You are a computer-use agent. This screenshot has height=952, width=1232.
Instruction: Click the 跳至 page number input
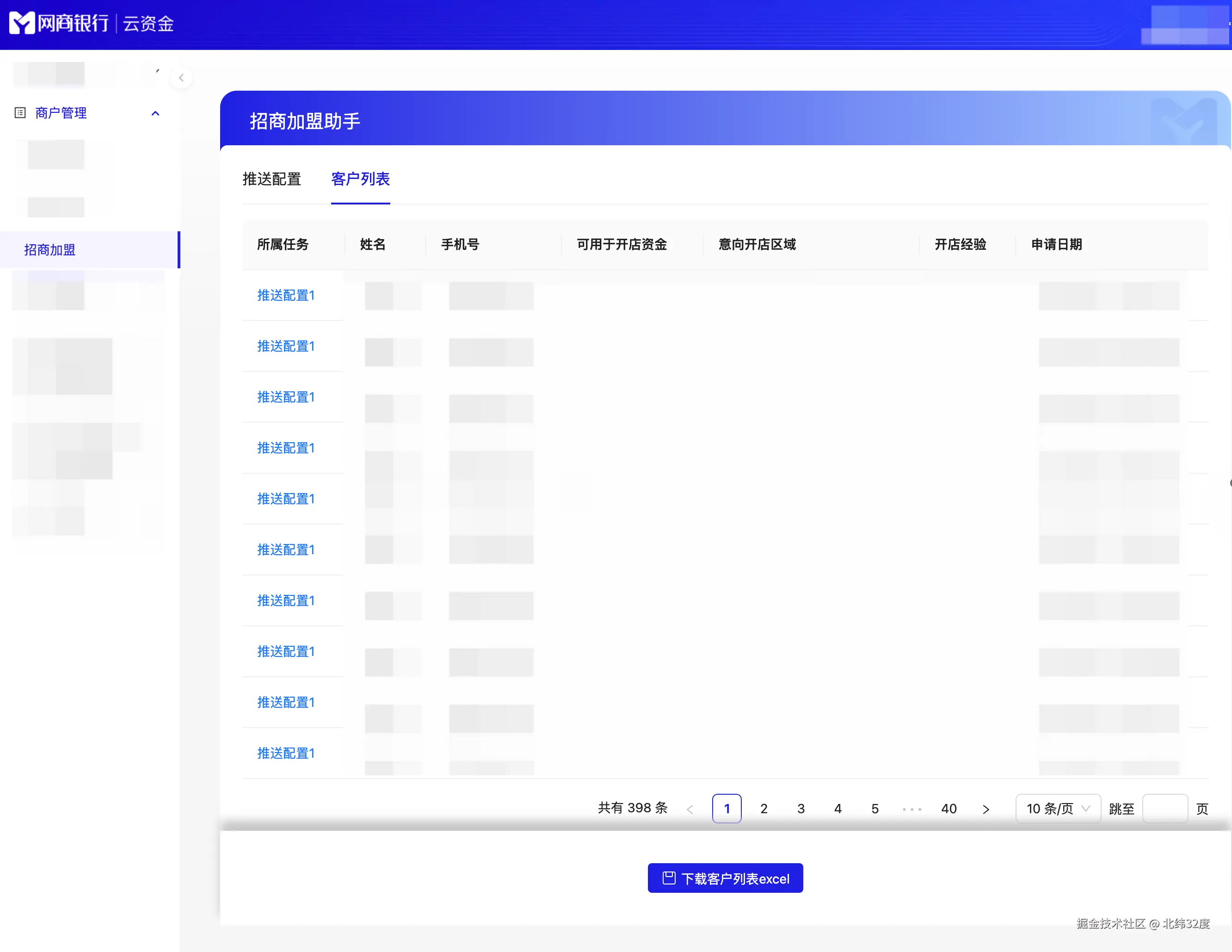pyautogui.click(x=1165, y=809)
